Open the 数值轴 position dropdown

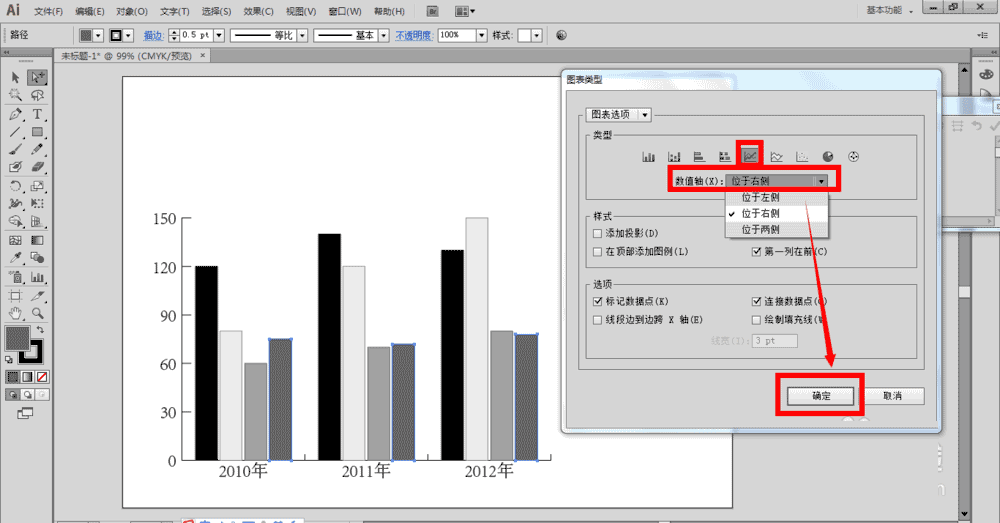pos(776,181)
